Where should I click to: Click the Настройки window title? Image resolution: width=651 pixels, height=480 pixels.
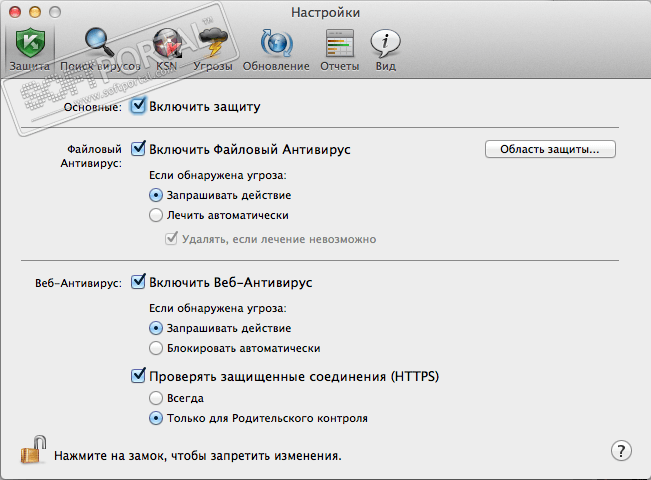[x=326, y=12]
